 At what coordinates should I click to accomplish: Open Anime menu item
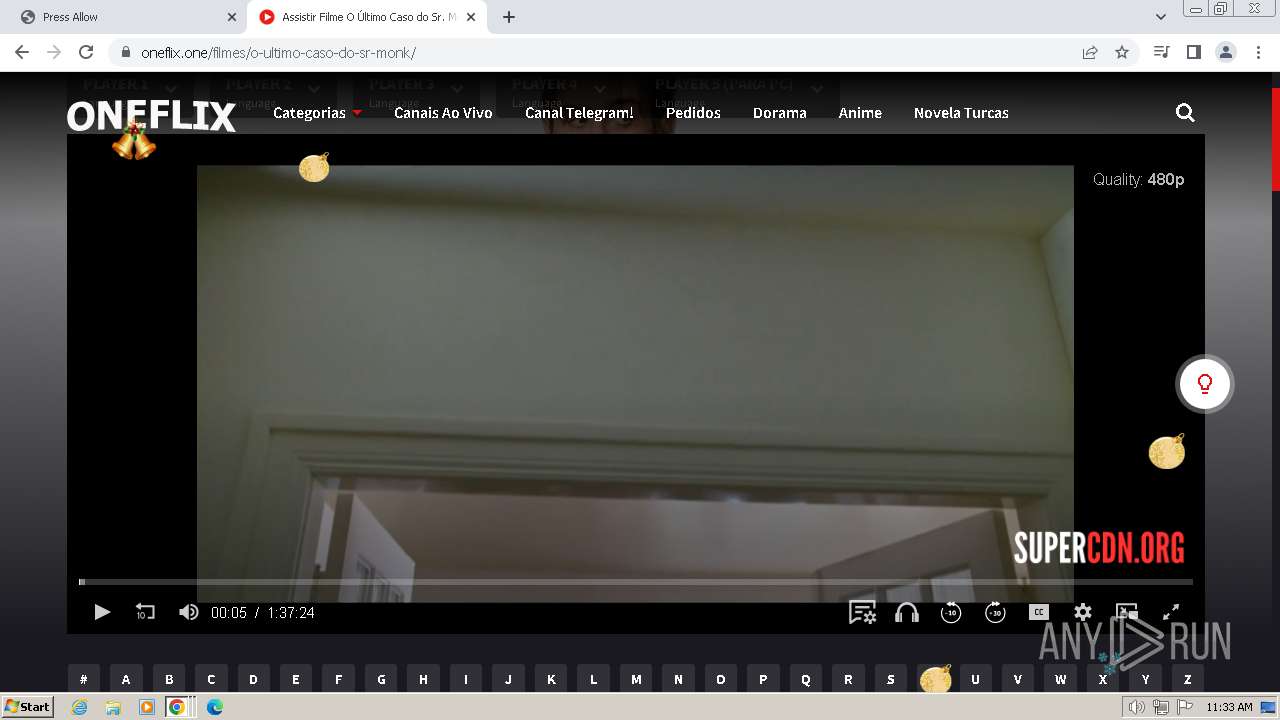(x=860, y=113)
